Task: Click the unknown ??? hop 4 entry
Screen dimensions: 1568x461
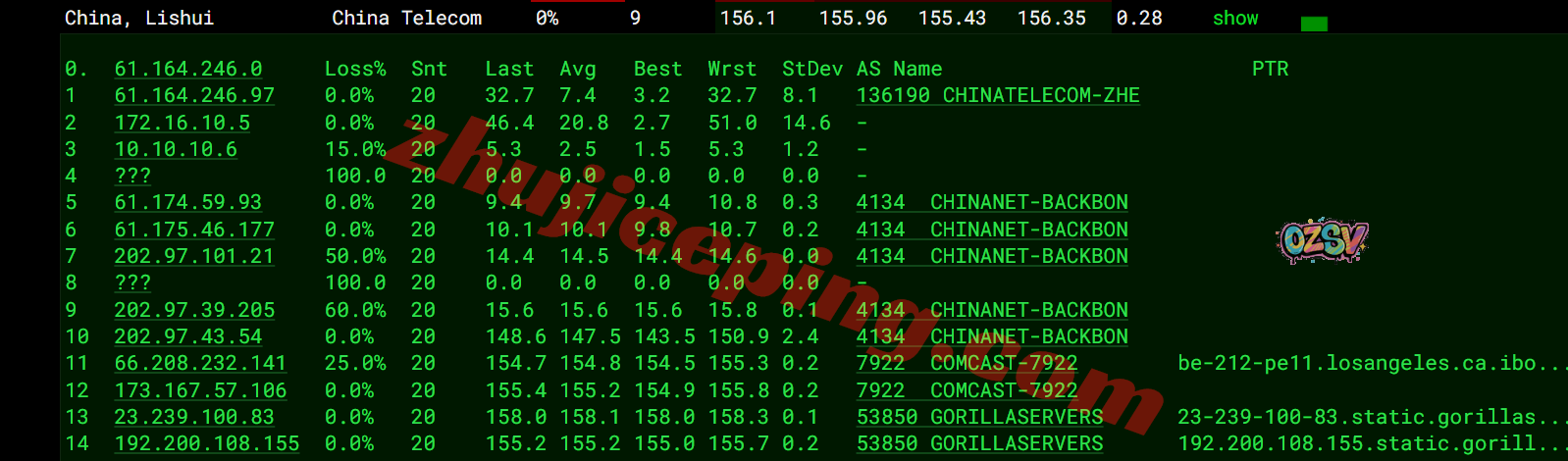Action: click(132, 176)
